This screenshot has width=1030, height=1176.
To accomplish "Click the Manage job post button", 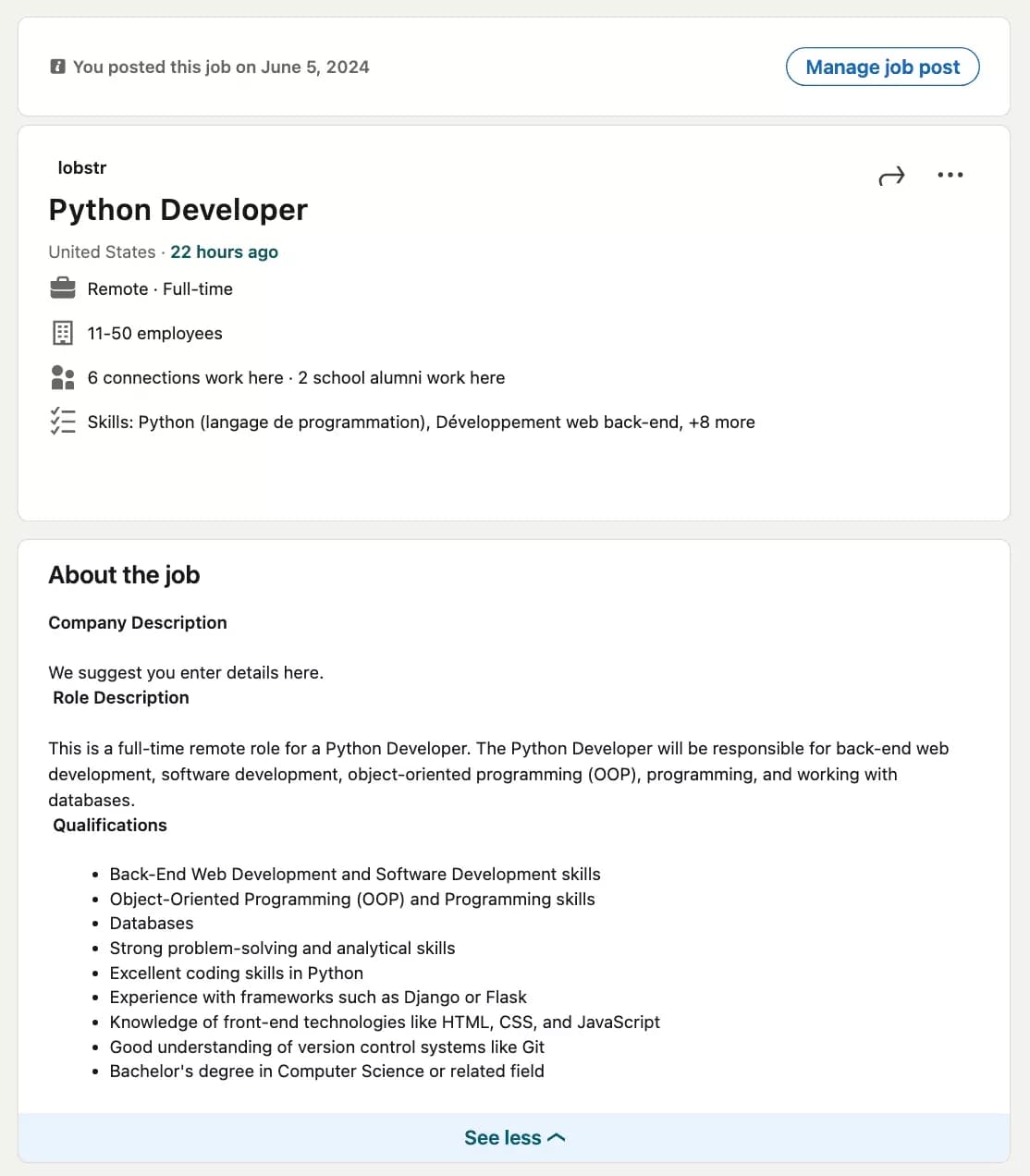I will [882, 67].
